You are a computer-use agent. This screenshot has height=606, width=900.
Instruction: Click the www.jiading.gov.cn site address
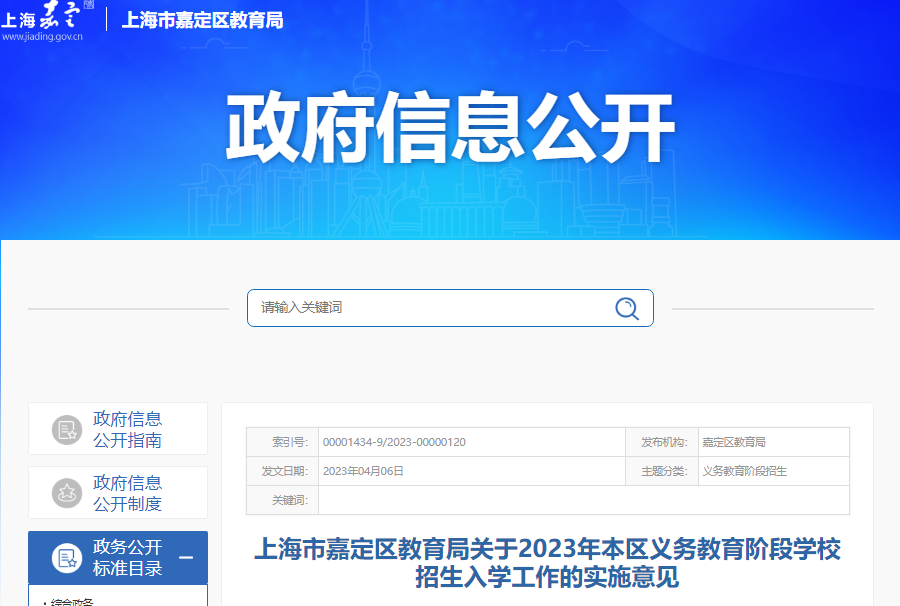pos(42,37)
